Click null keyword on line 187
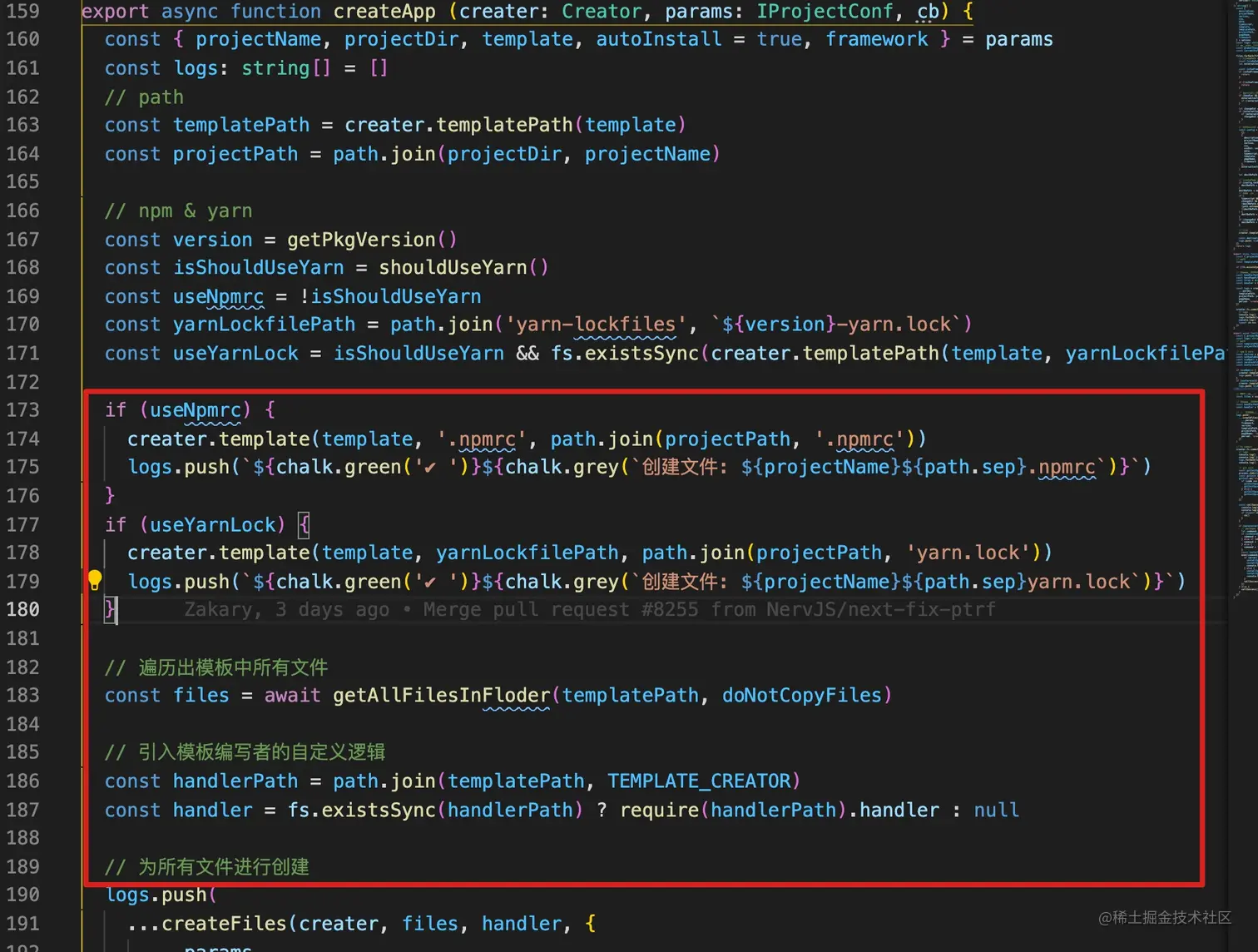Screen dimensions: 1258x952 (996, 811)
